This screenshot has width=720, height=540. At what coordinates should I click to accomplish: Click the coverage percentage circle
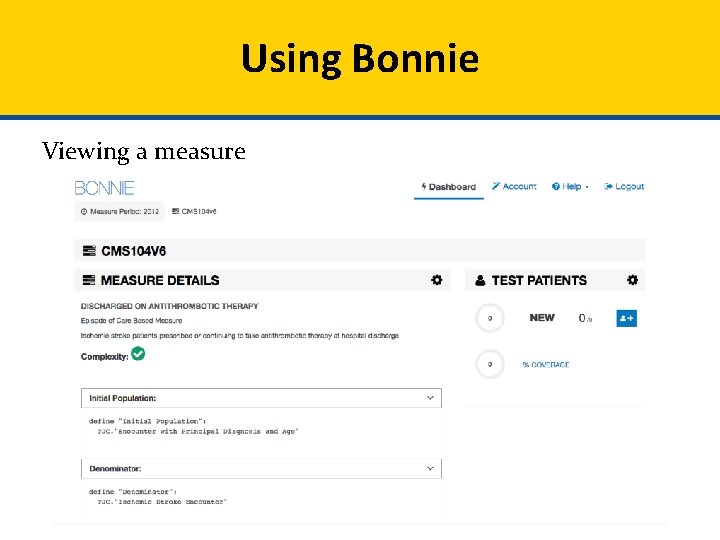(489, 365)
